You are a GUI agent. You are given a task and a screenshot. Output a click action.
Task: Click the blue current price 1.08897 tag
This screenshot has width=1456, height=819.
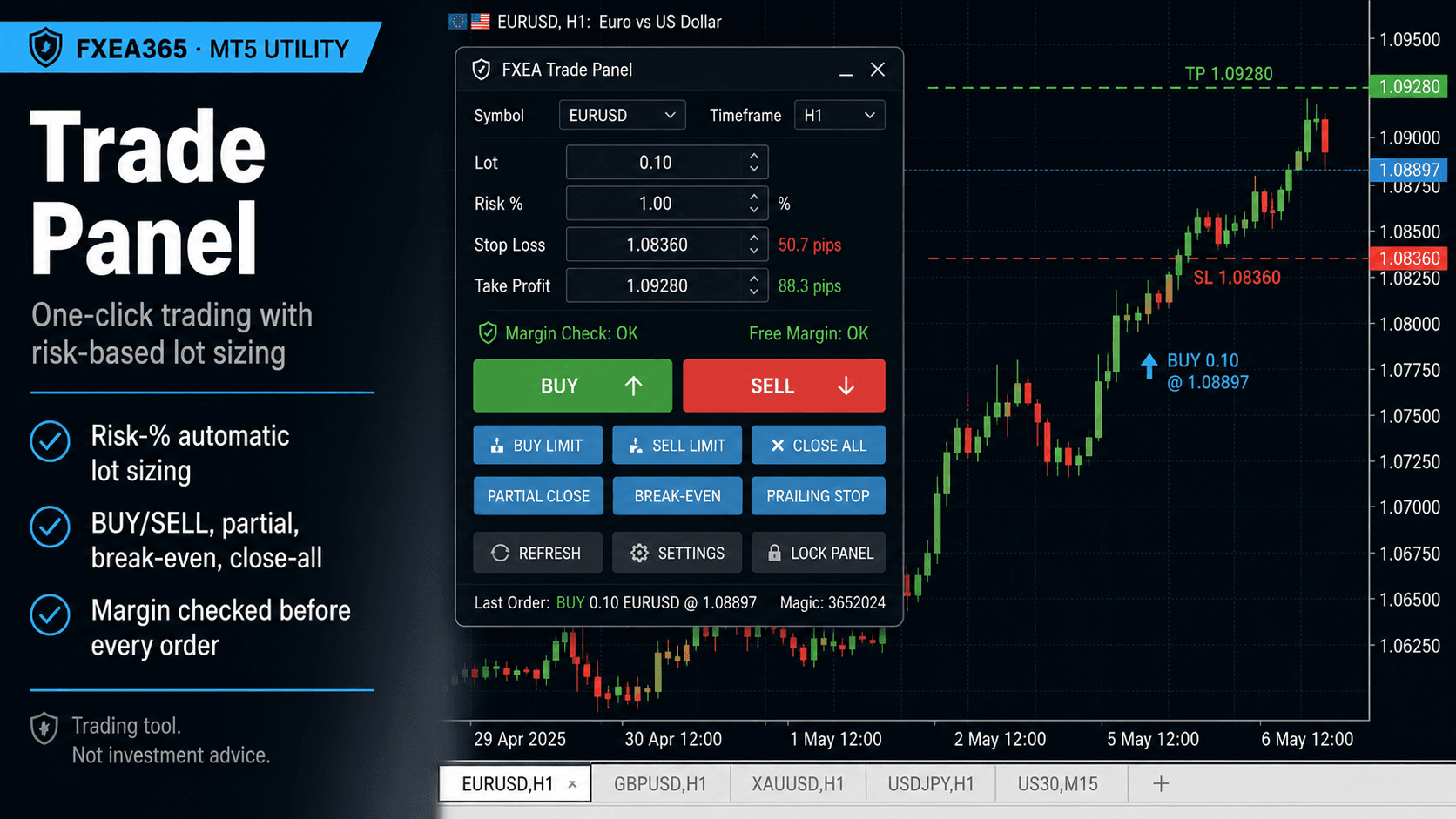(x=1408, y=170)
